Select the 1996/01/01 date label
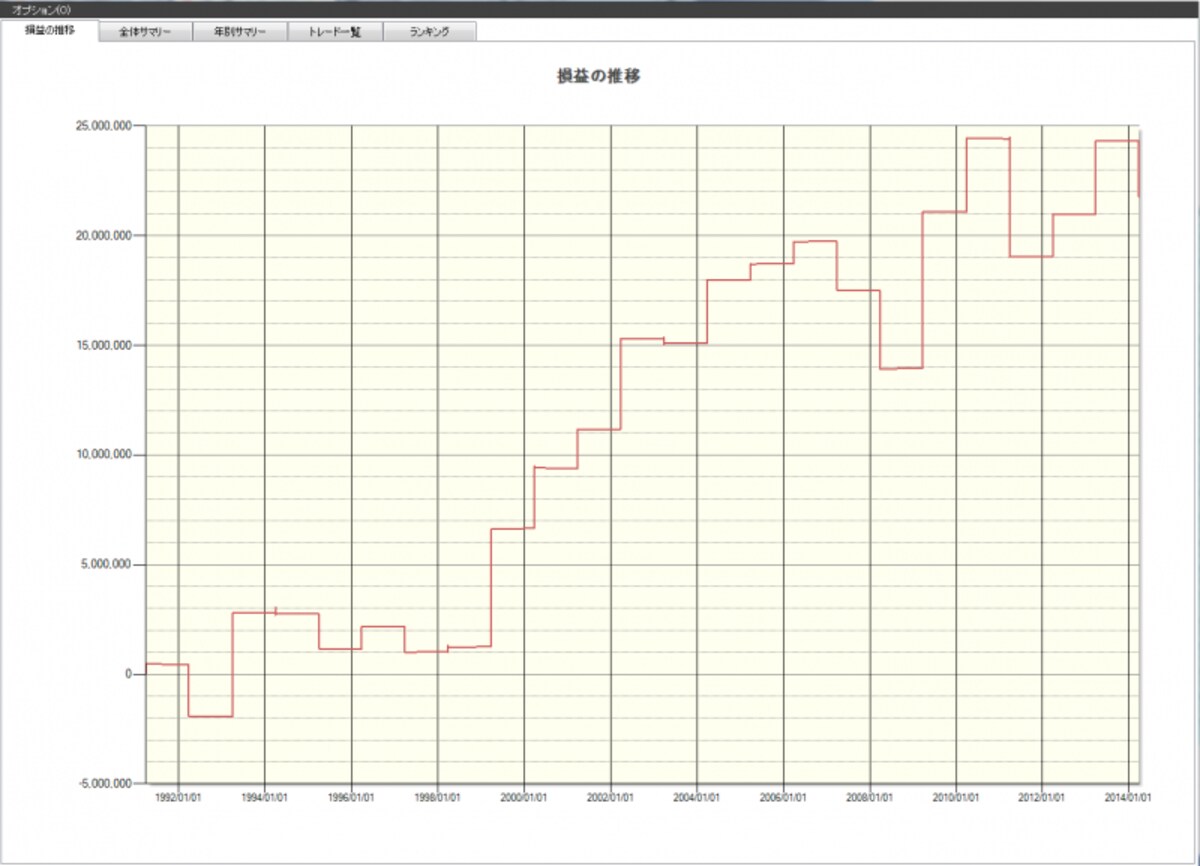This screenshot has width=1200, height=866. click(351, 798)
